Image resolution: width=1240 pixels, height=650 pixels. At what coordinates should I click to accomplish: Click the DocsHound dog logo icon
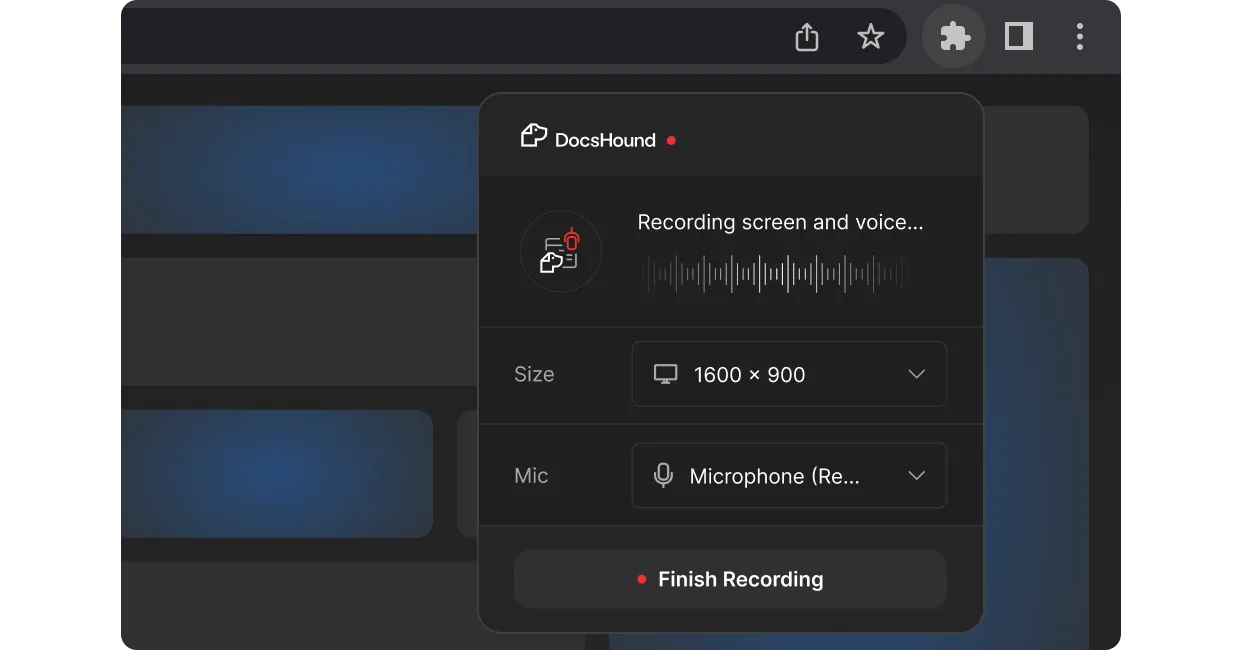(x=533, y=136)
